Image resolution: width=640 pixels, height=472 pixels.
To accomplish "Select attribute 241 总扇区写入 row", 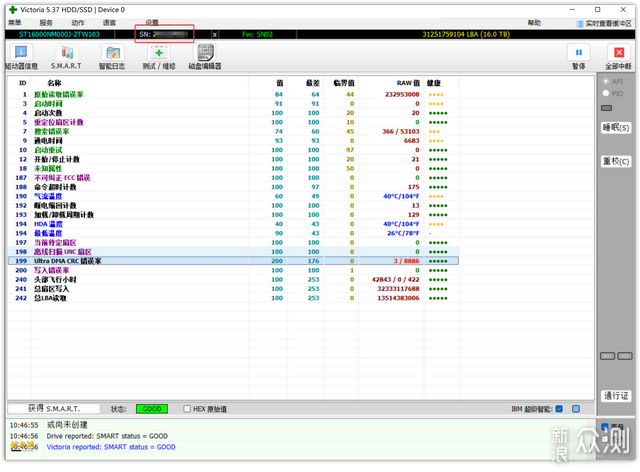I will click(x=233, y=289).
